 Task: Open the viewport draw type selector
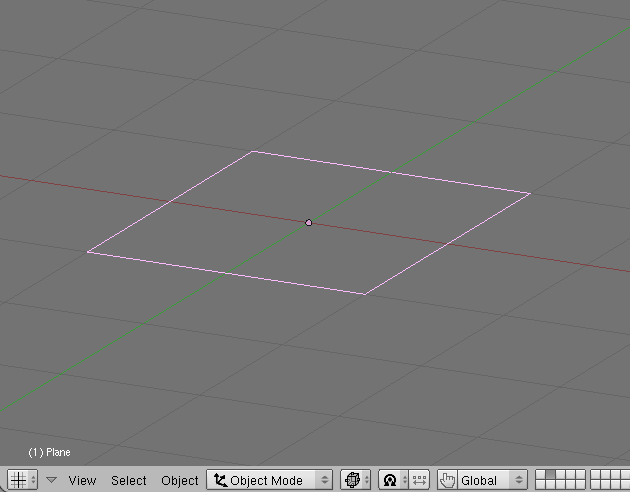356,480
